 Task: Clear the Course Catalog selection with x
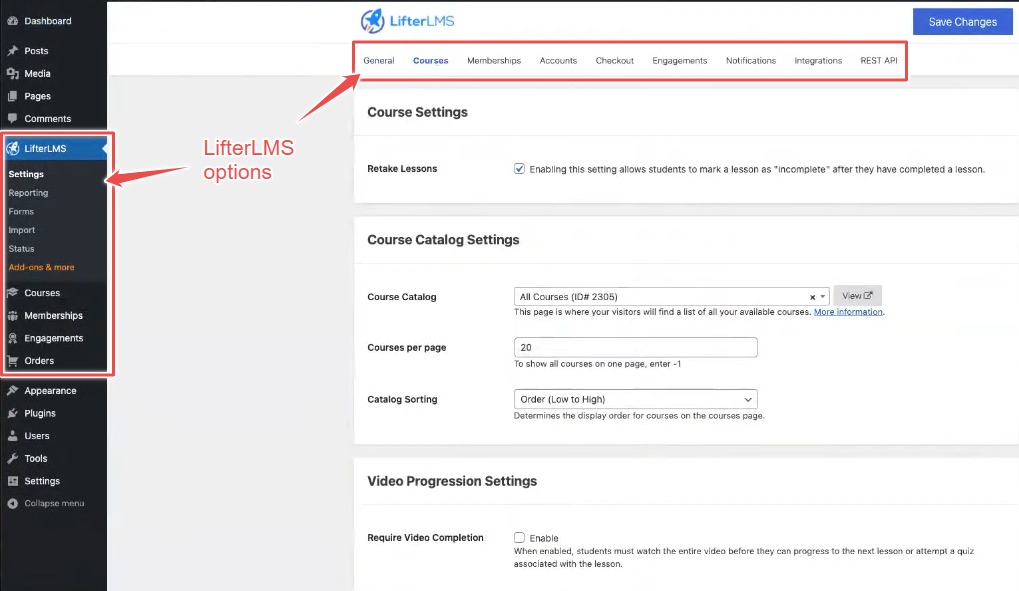coord(812,297)
